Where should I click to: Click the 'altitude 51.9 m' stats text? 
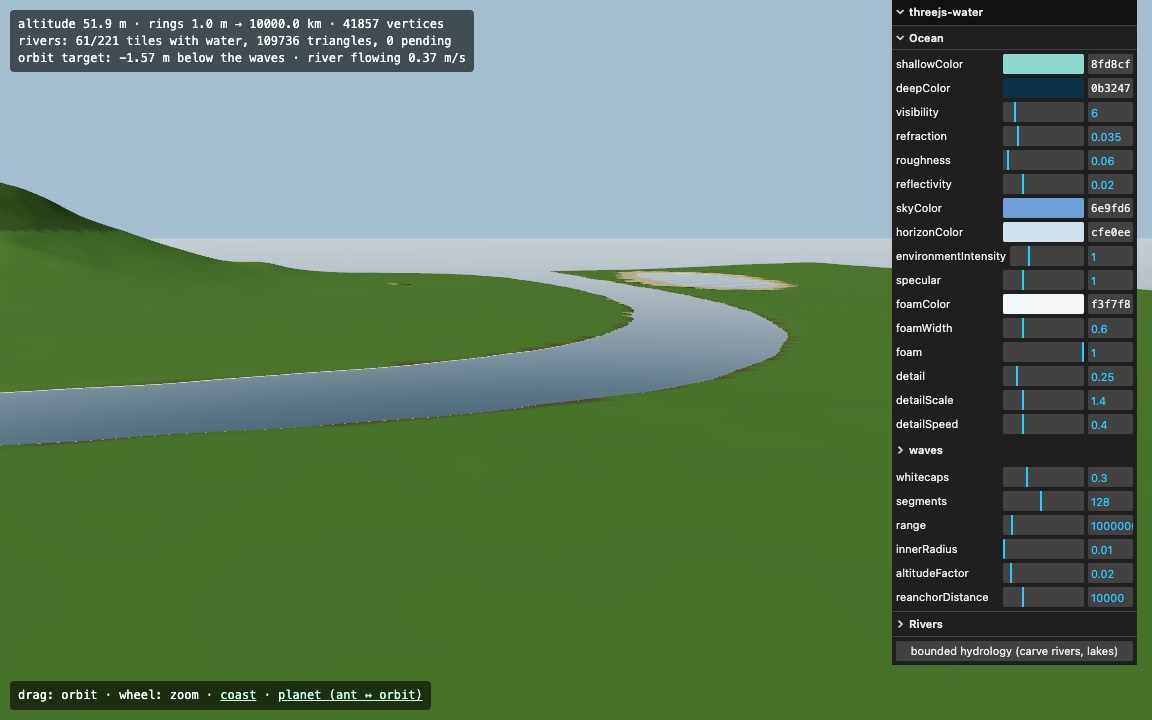pyautogui.click(x=72, y=24)
